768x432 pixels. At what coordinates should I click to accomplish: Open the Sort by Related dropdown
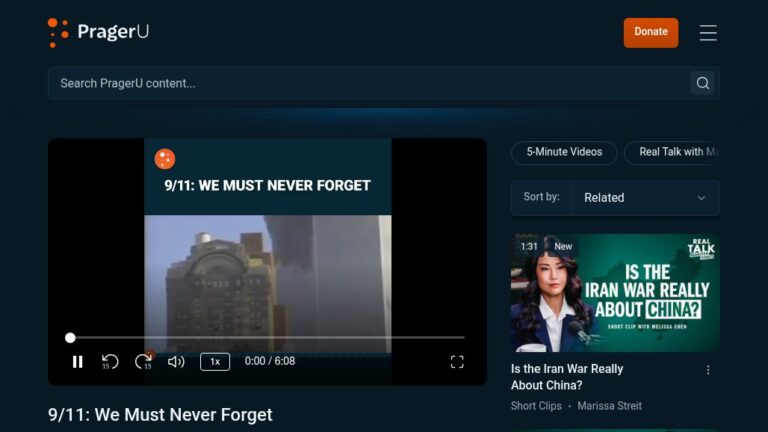[x=645, y=198]
